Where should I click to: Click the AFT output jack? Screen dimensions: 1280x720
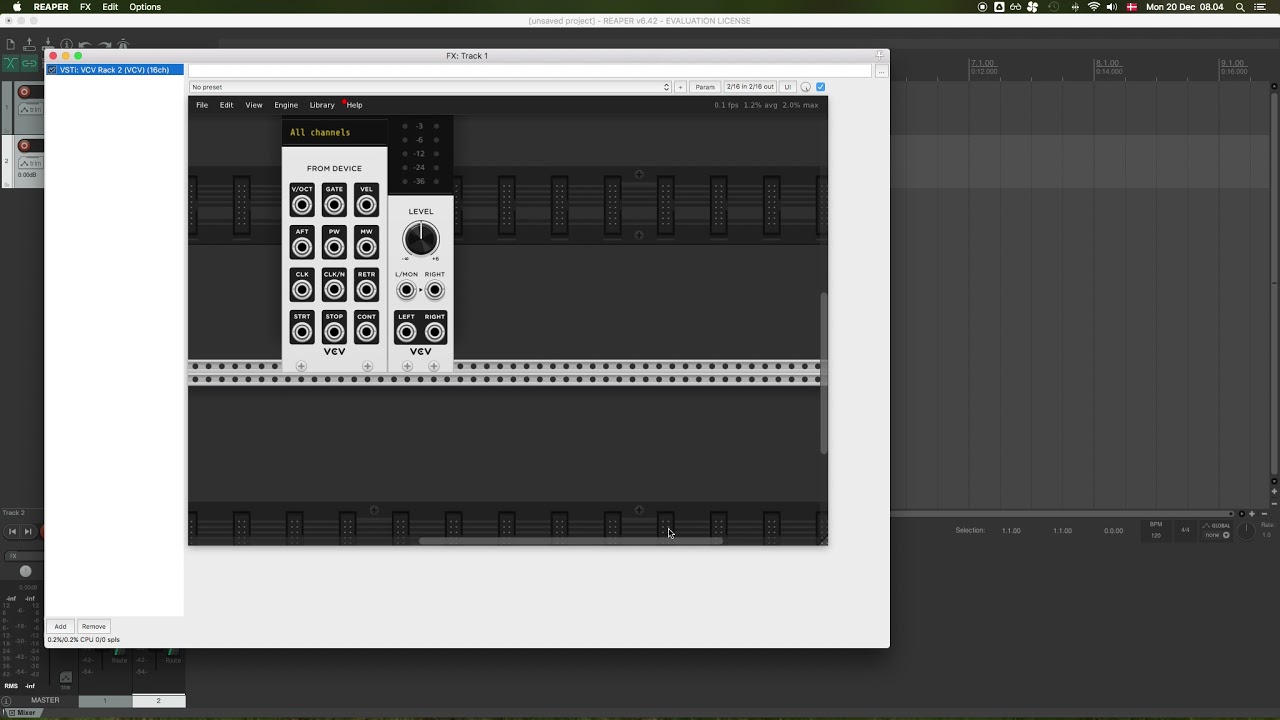(302, 247)
